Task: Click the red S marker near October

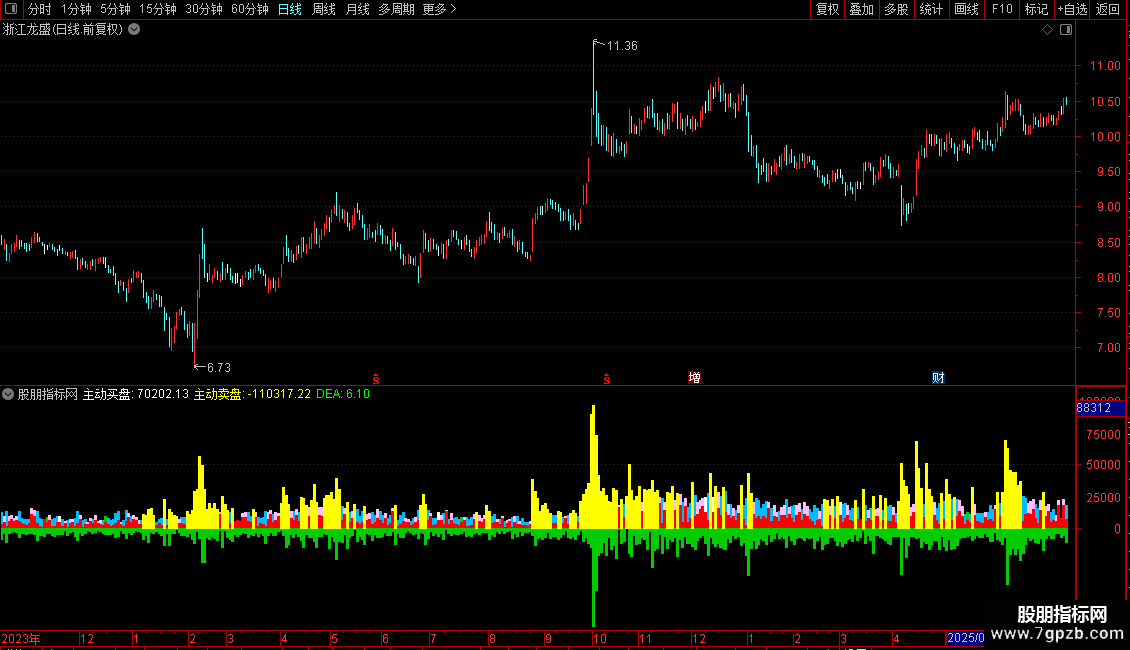Action: [x=607, y=379]
